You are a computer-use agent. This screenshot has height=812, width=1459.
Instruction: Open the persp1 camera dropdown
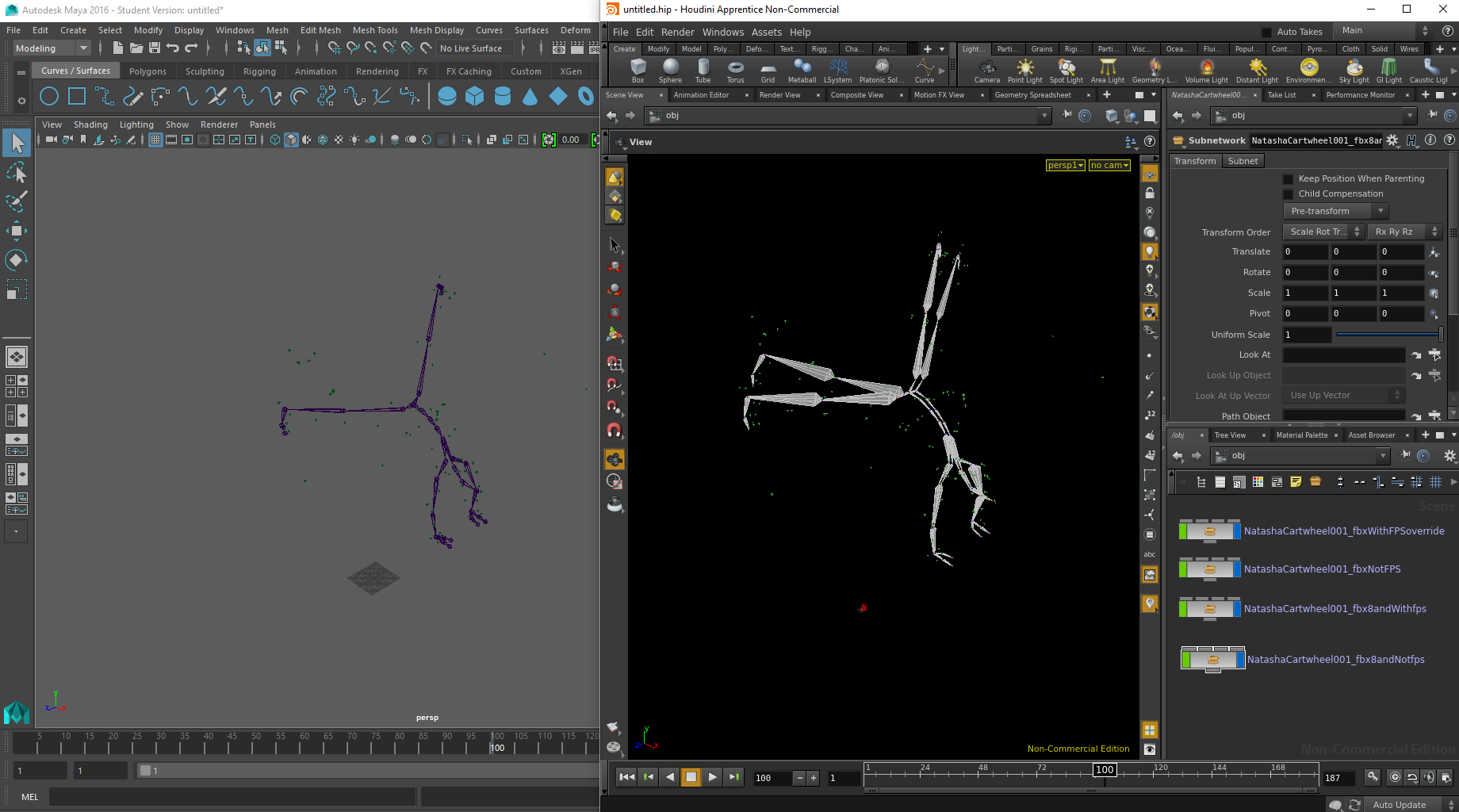[x=1065, y=165]
